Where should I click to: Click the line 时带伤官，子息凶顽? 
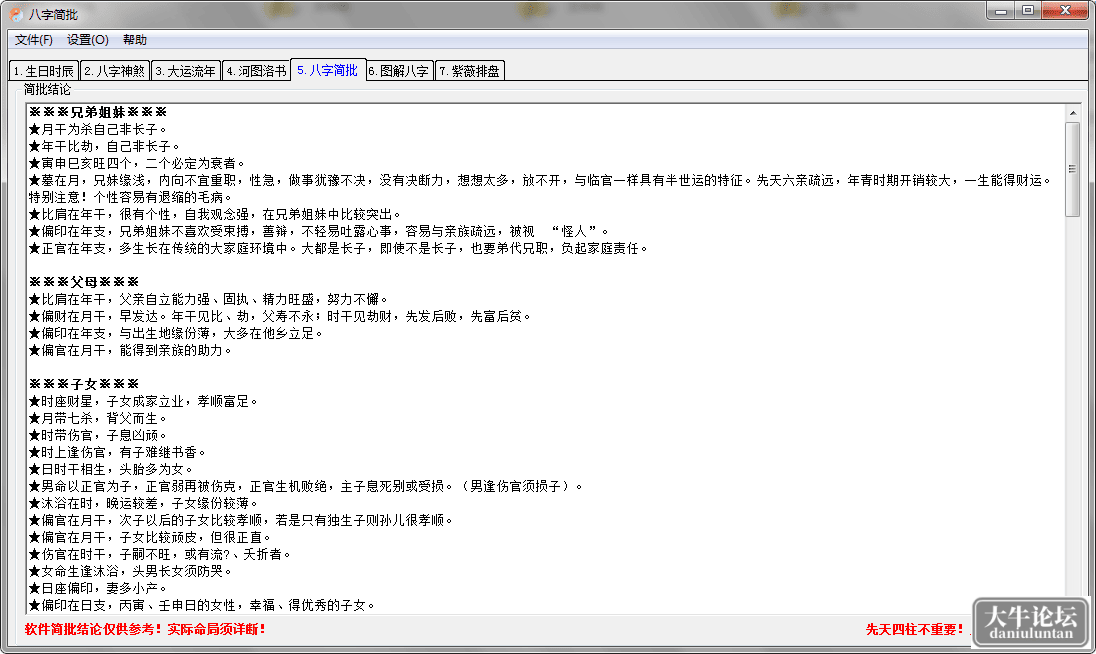[98, 435]
